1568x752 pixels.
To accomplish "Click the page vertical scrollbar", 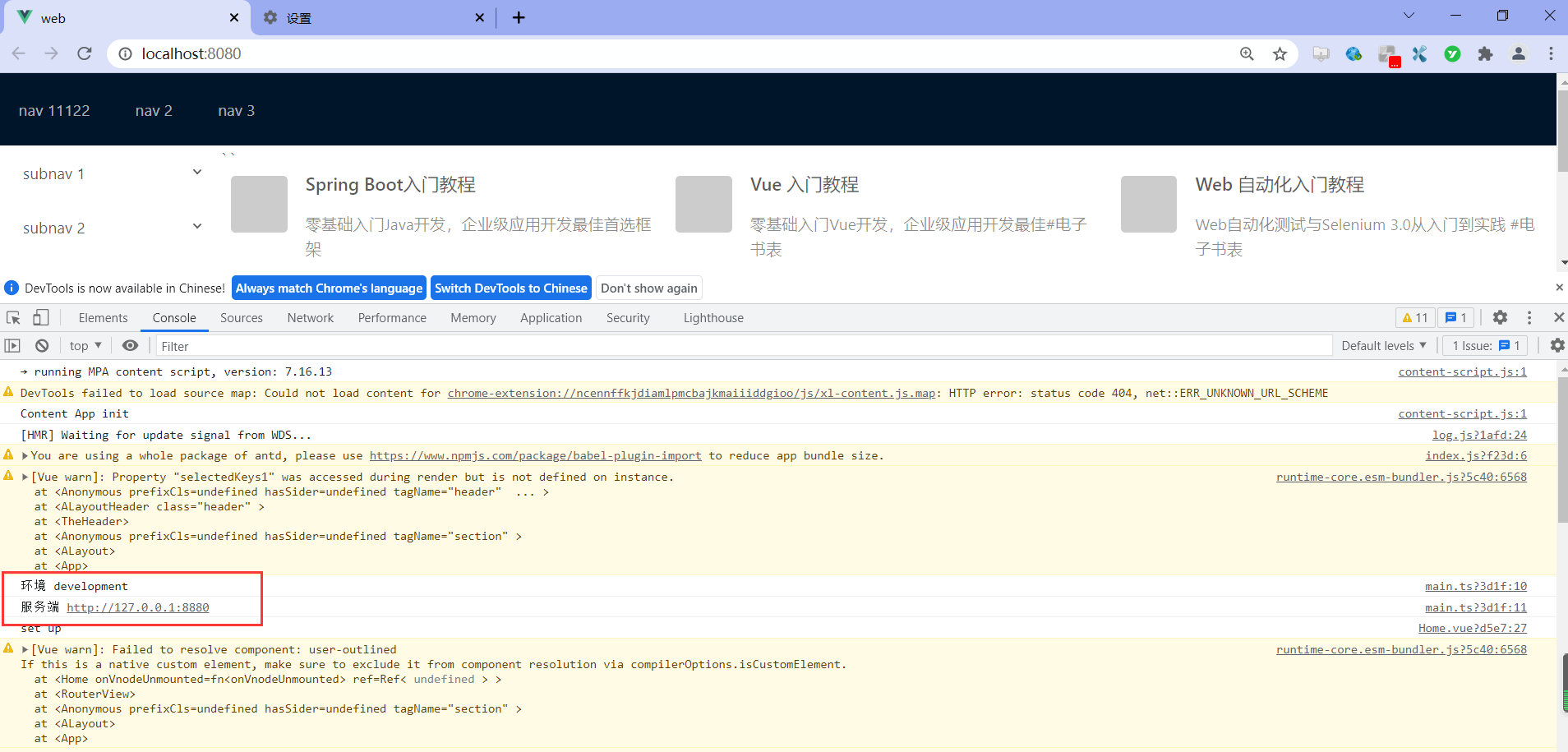I will pos(1562,131).
